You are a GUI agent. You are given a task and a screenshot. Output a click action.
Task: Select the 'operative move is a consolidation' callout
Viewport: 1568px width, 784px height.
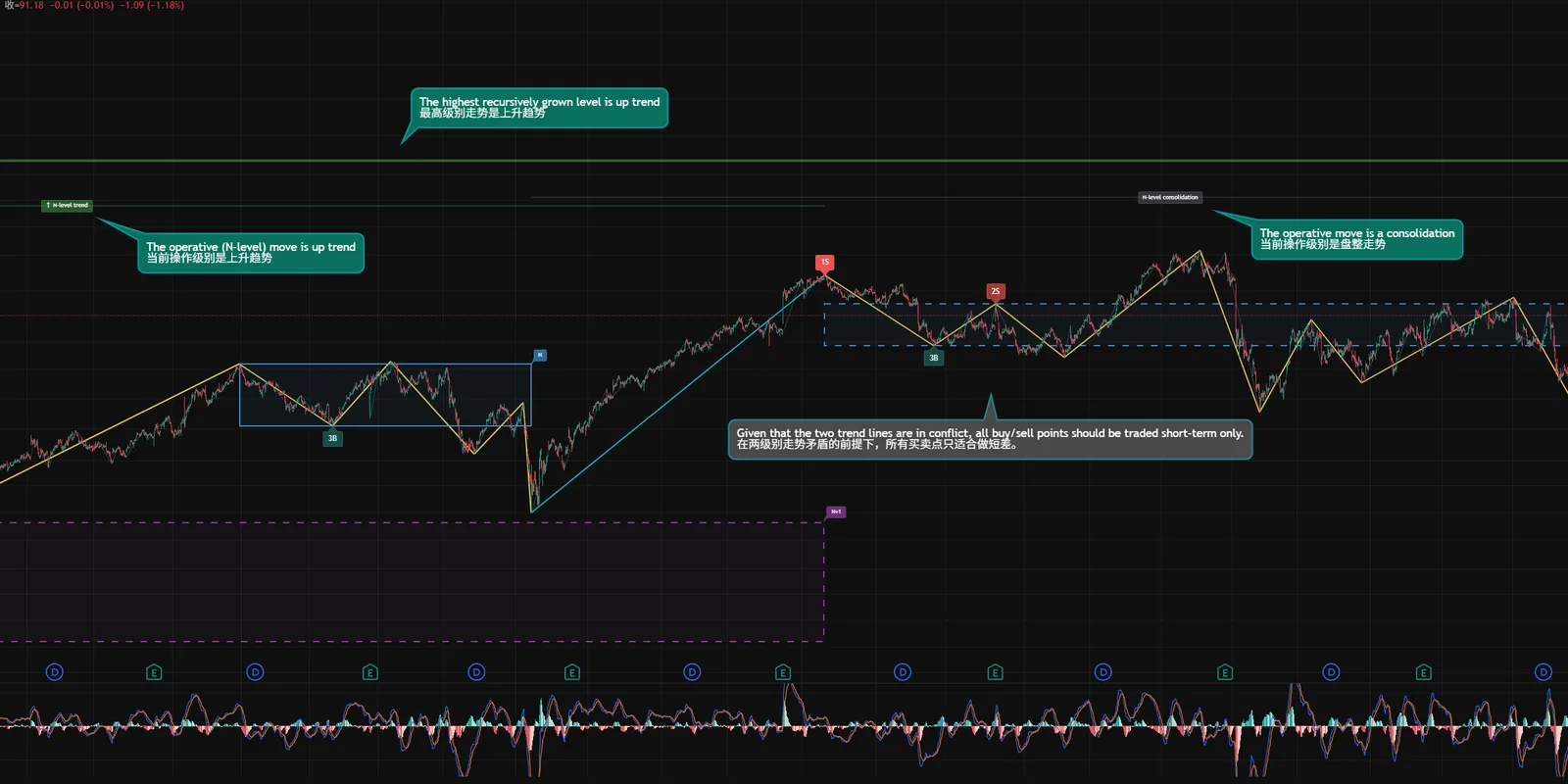(x=1357, y=239)
